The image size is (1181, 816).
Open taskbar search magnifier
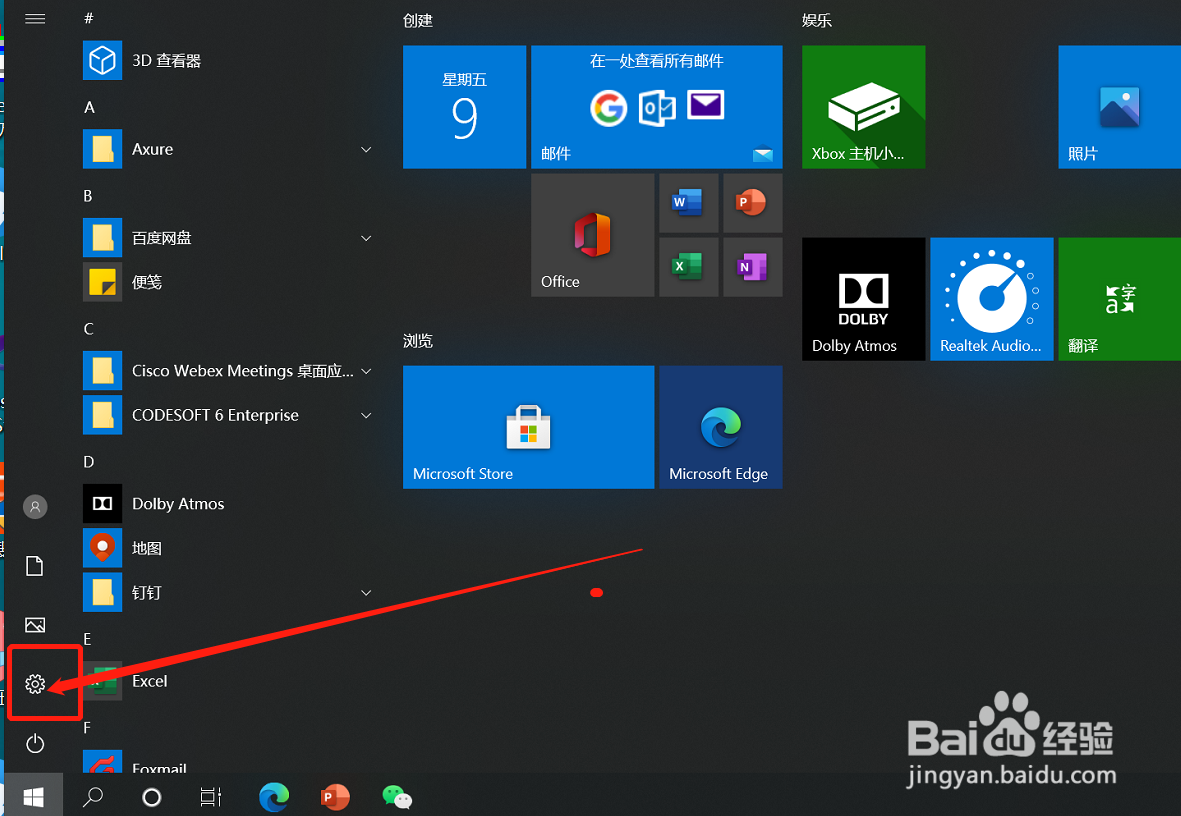click(93, 796)
